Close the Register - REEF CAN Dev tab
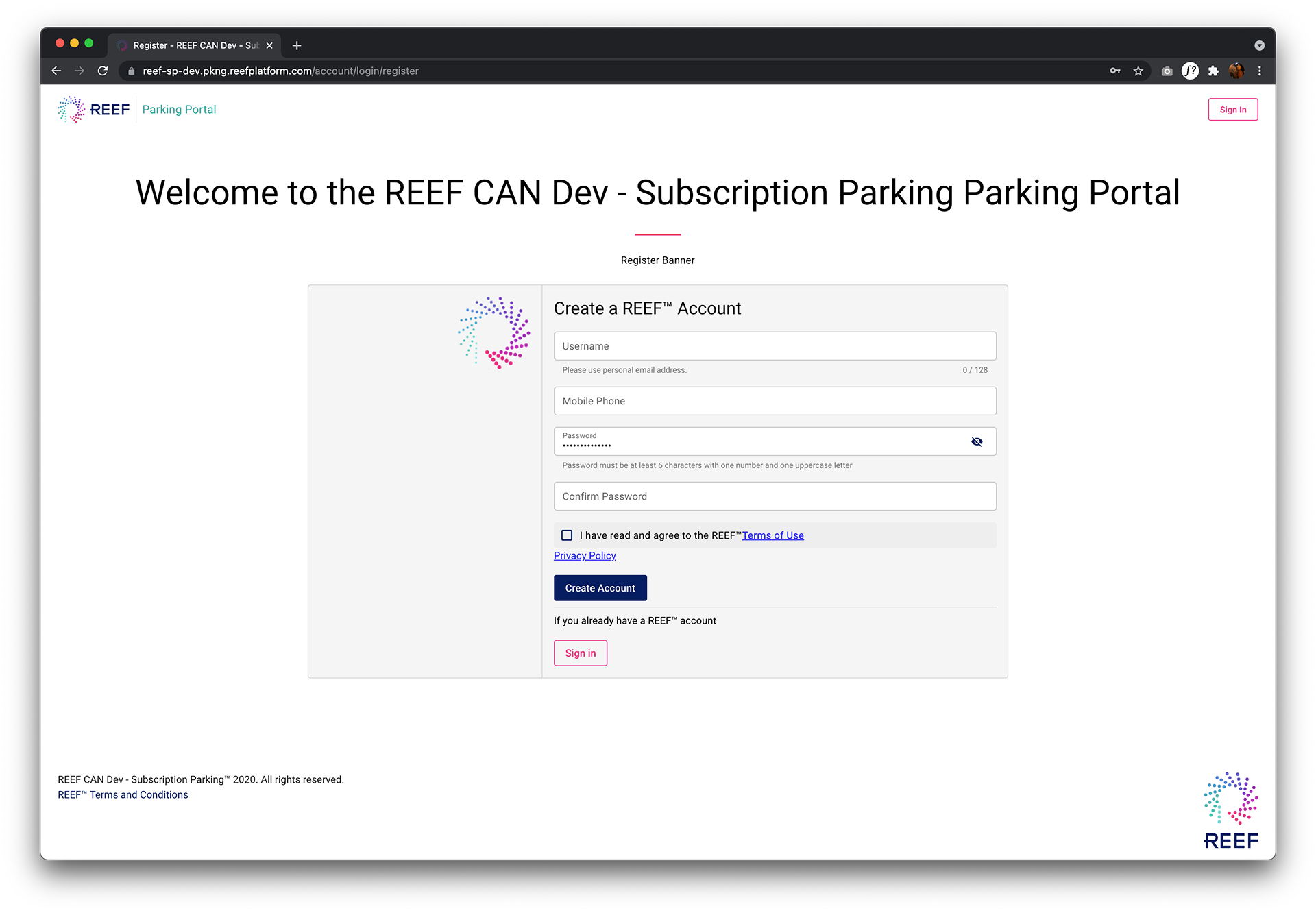Image resolution: width=1316 pixels, height=913 pixels. [269, 45]
